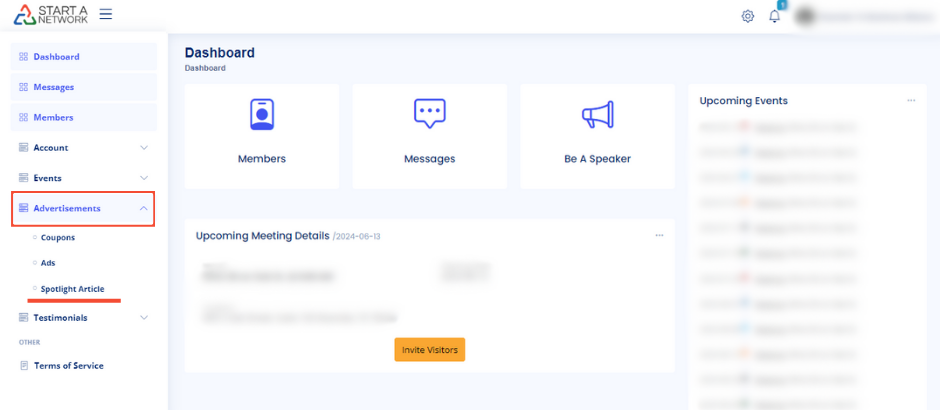Open Messages from the sidebar

point(54,87)
